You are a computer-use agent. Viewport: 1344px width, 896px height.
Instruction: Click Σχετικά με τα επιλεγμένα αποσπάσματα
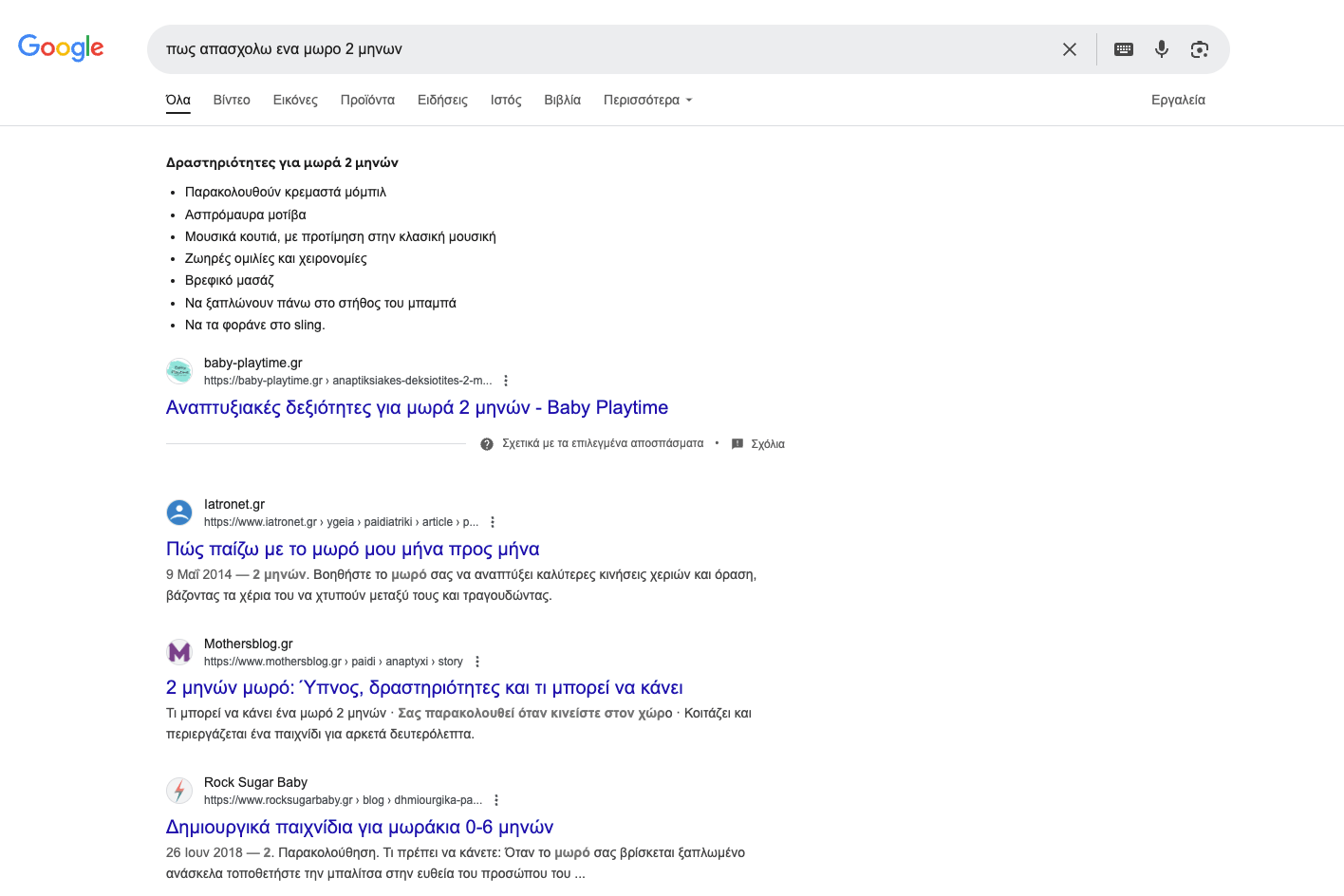click(603, 443)
